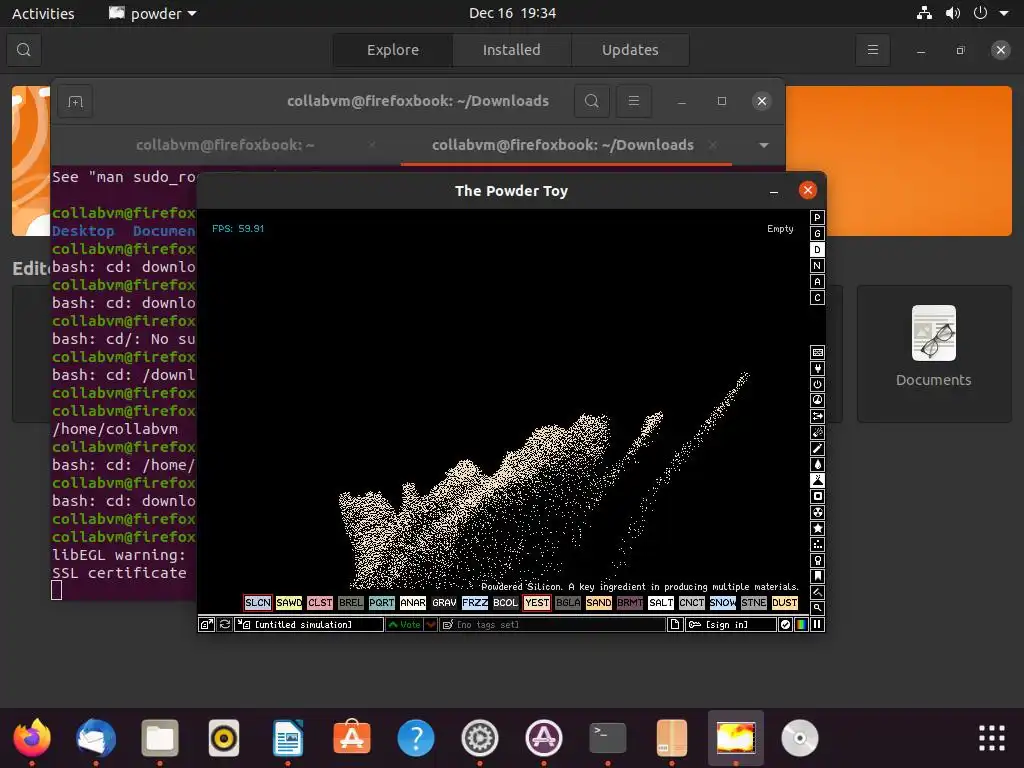Select the YEST element
This screenshot has height=768, width=1024.
point(537,603)
